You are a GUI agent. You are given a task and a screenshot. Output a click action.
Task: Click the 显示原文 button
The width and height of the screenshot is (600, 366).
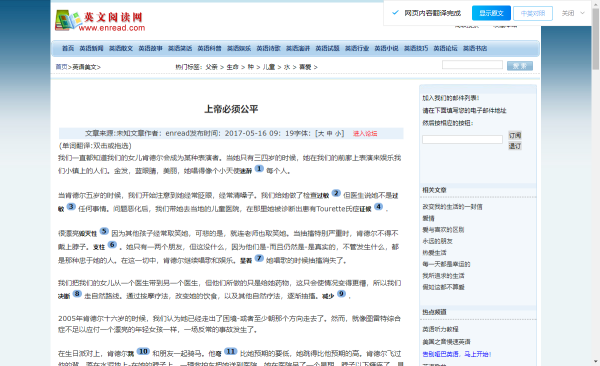491,13
